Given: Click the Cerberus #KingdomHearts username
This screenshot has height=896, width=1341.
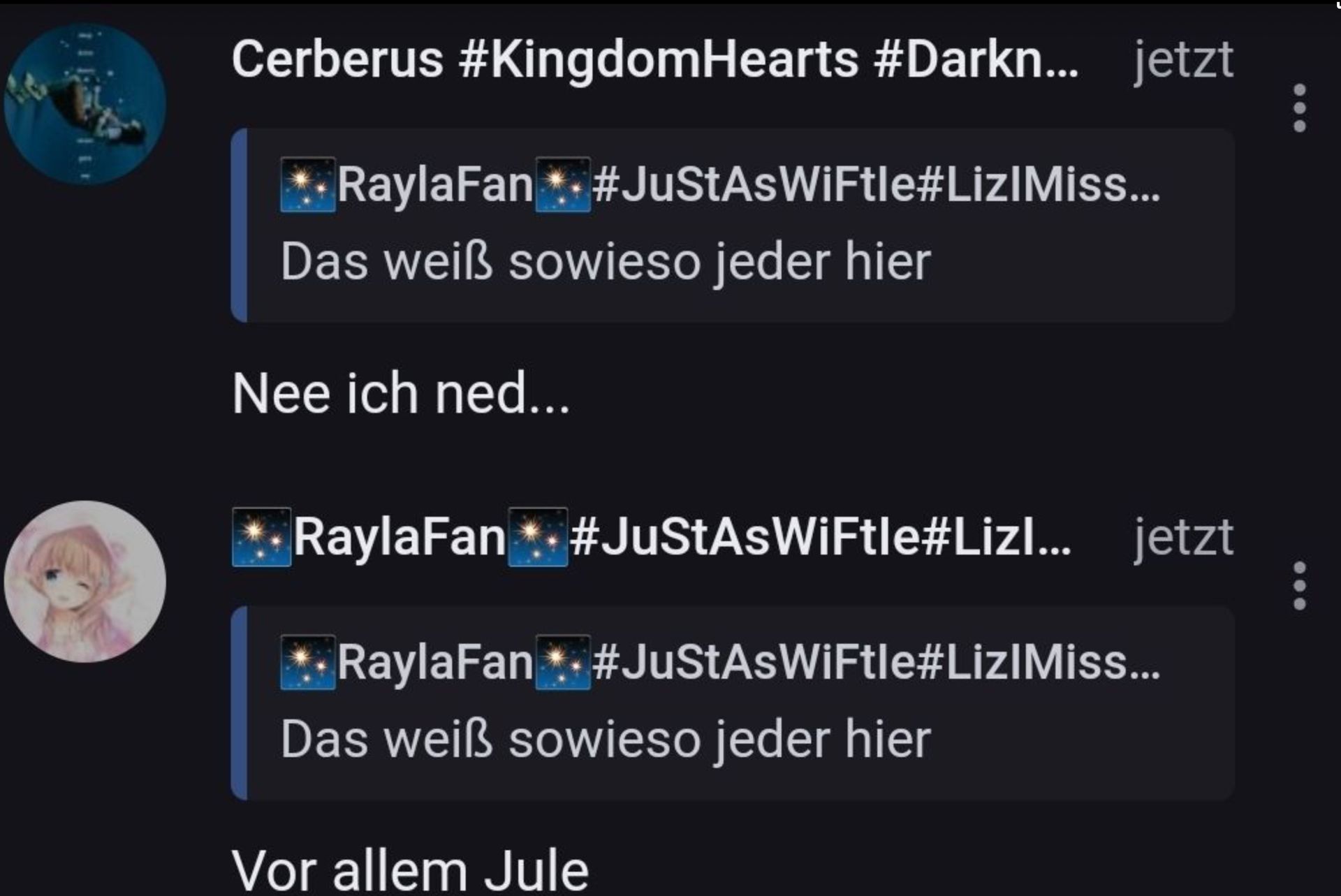Looking at the screenshot, I should pos(655,59).
